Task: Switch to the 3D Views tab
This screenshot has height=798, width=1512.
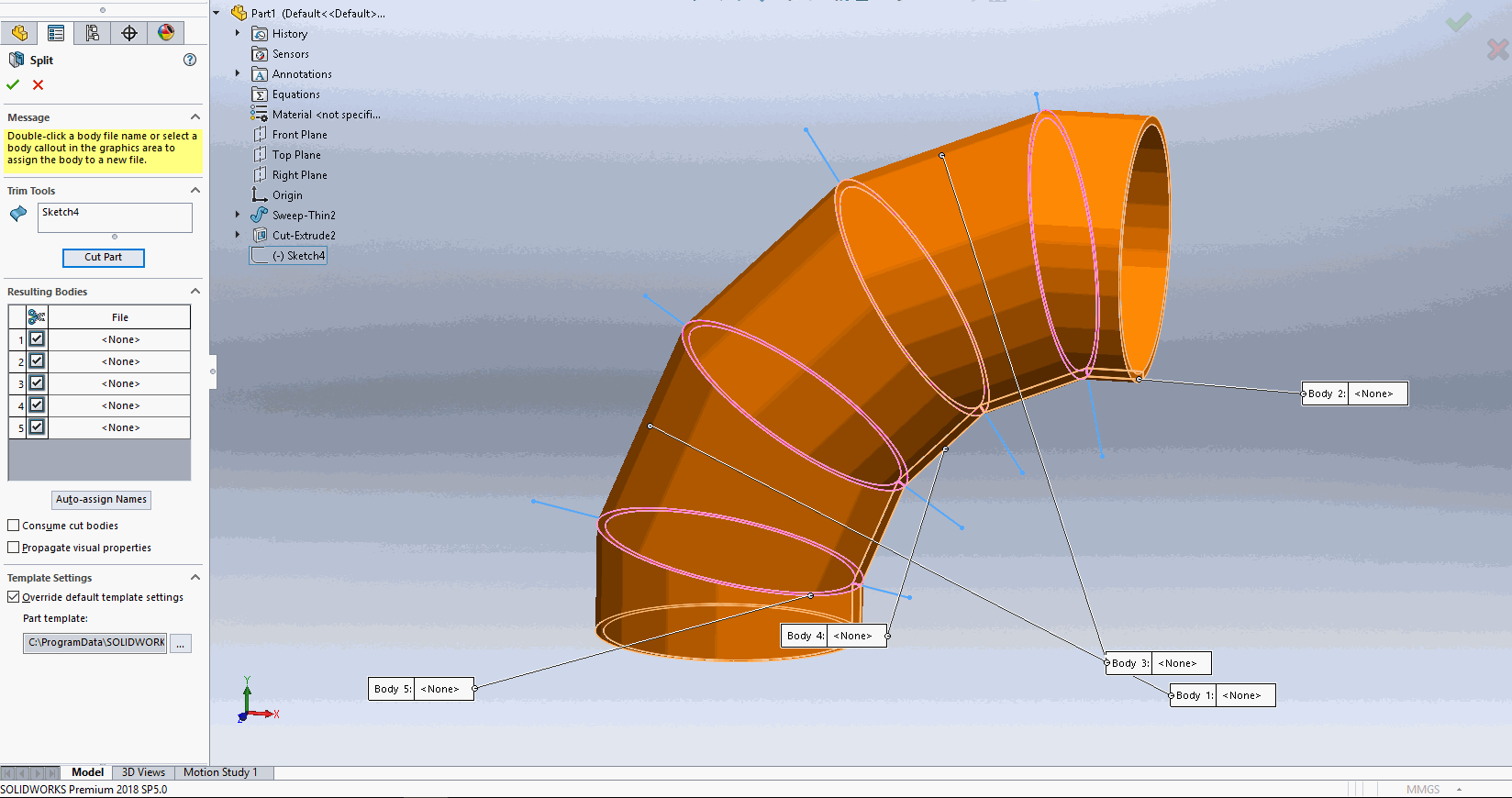Action: [143, 772]
